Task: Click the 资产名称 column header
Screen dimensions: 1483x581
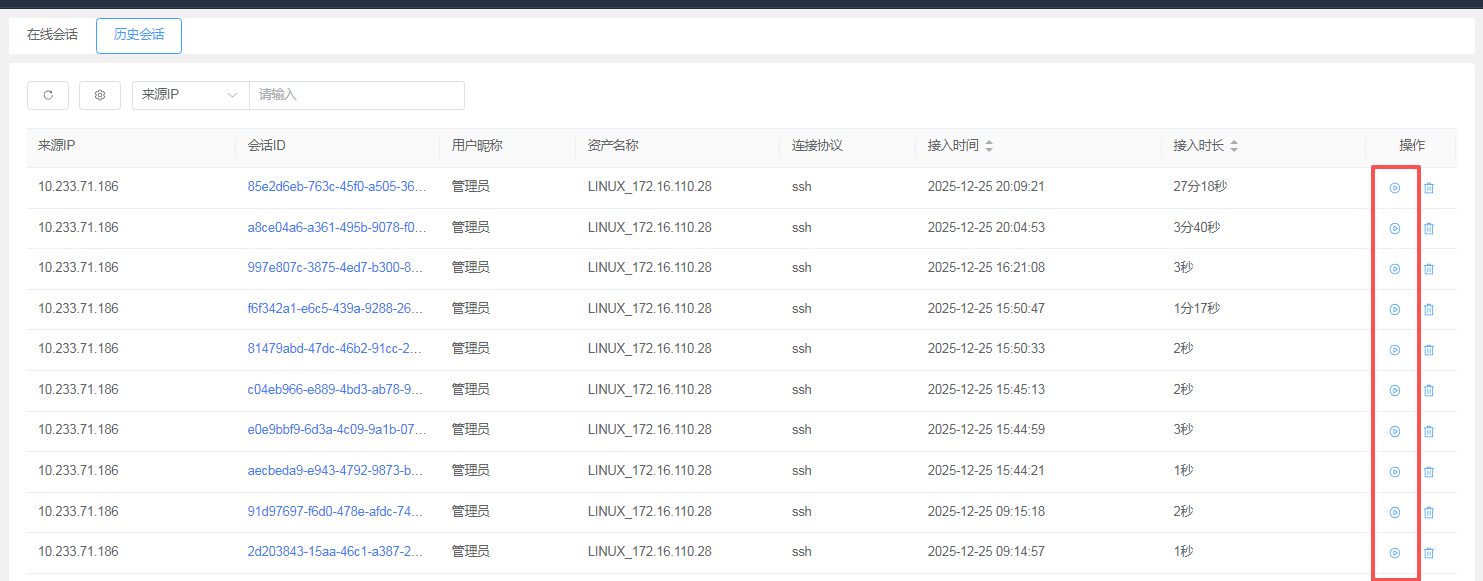Action: 613,146
